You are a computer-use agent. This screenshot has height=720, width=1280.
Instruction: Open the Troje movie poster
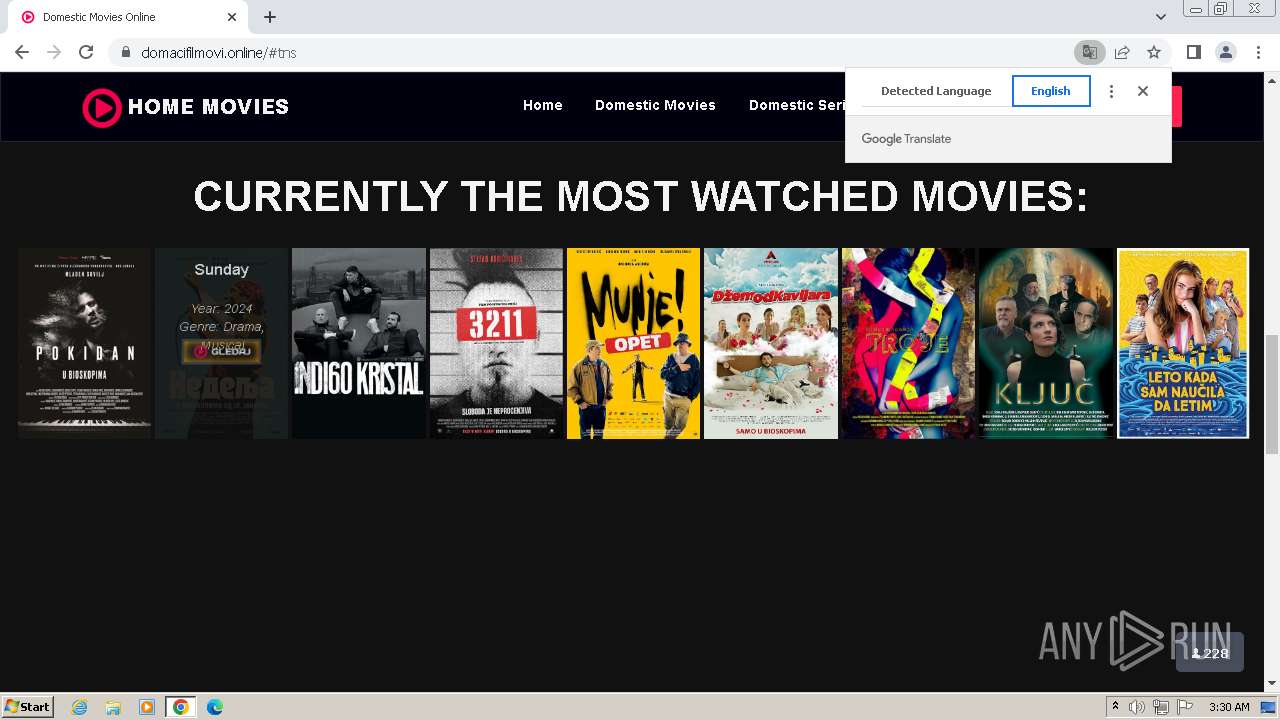[908, 343]
